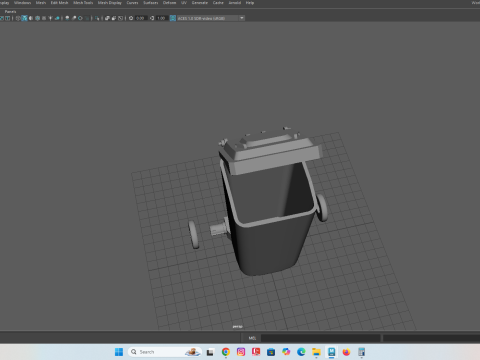Open the Surfaces menu
The height and width of the screenshot is (360, 480).
click(x=151, y=3)
